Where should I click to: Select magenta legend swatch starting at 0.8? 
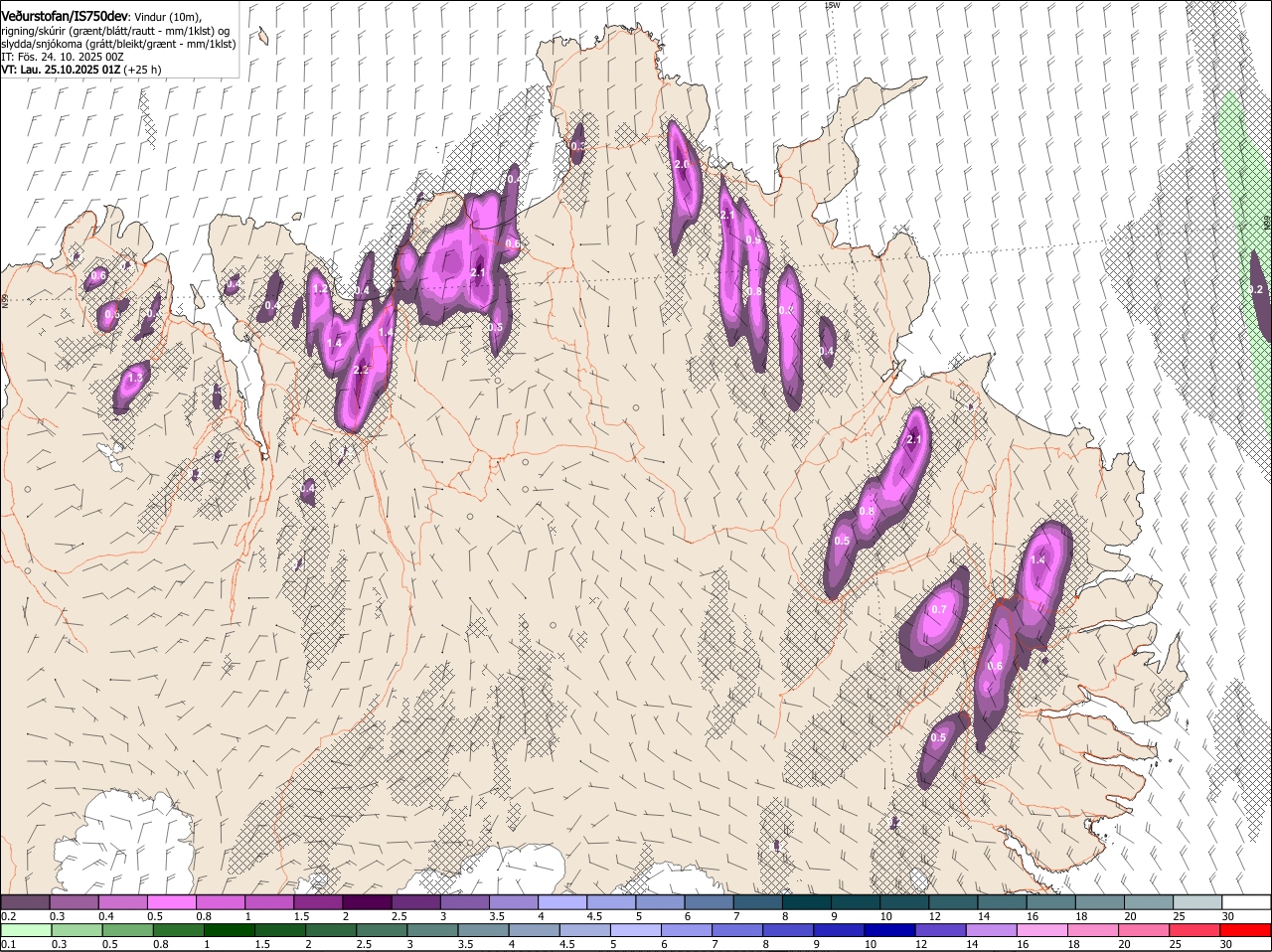click(x=220, y=901)
